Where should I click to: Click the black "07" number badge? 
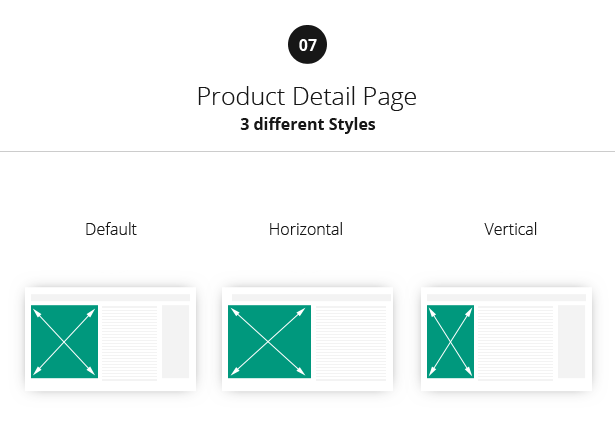click(x=307, y=45)
